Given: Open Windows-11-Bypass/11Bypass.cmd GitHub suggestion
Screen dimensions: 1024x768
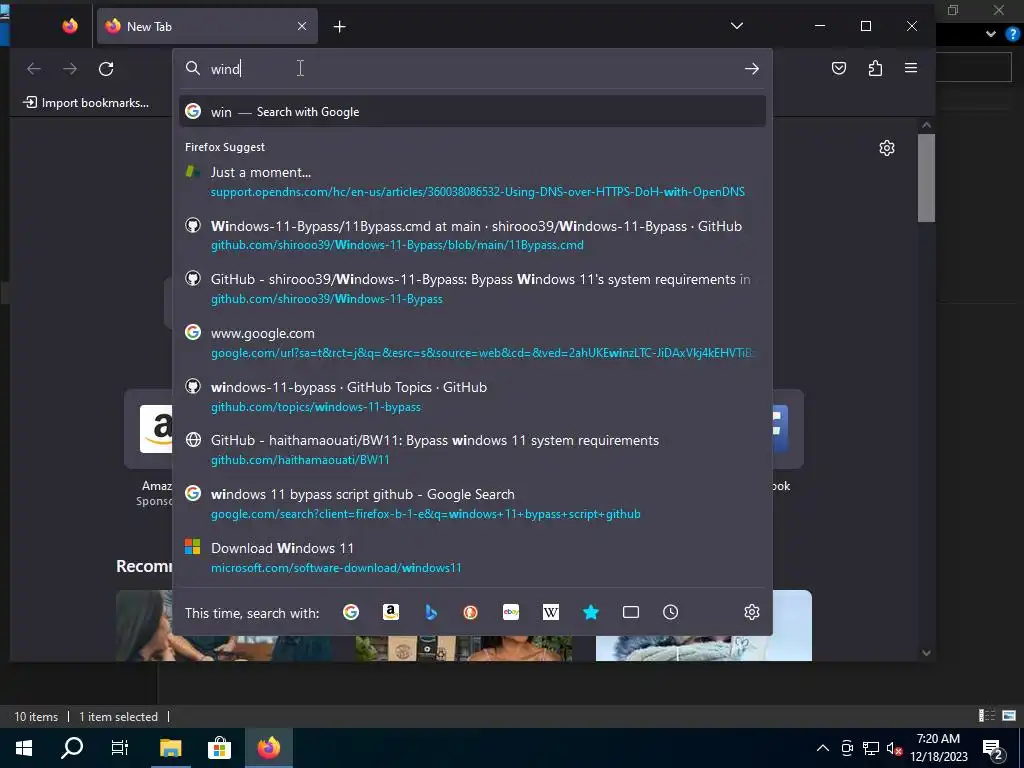Looking at the screenshot, I should pyautogui.click(x=472, y=235).
